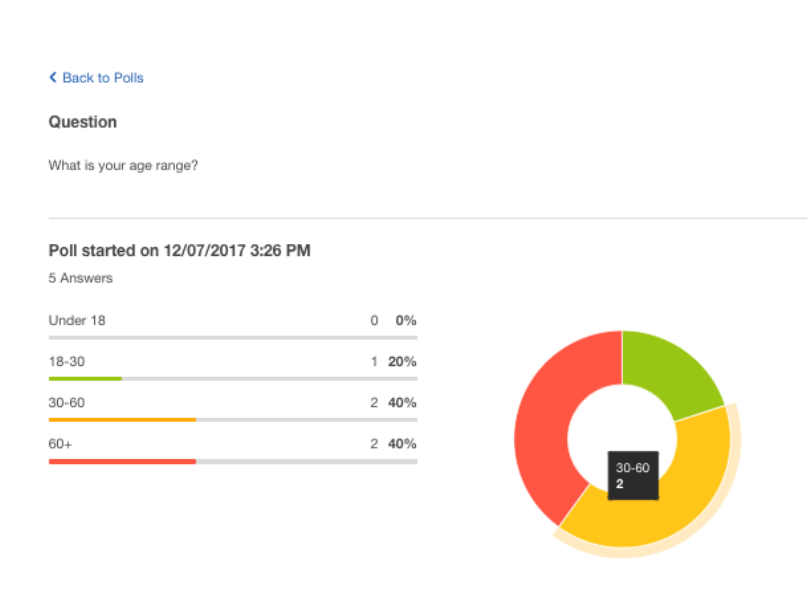This screenshot has height=608, width=811.
Task: Click the Question heading
Action: pos(83,122)
